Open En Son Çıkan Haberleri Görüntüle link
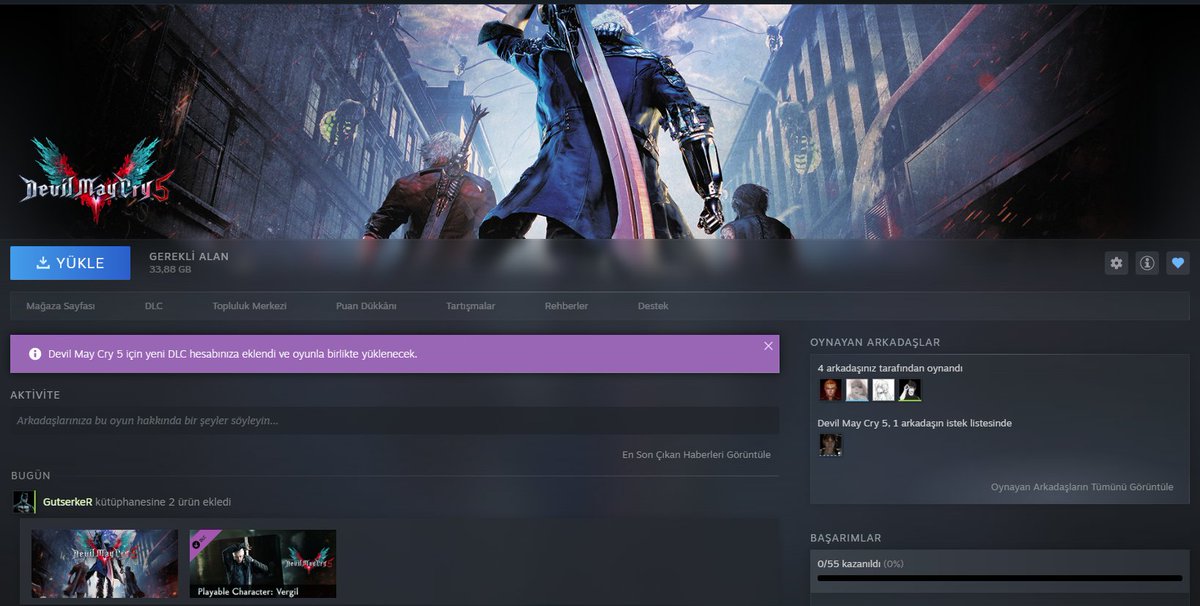Image resolution: width=1200 pixels, height=606 pixels. (696, 454)
